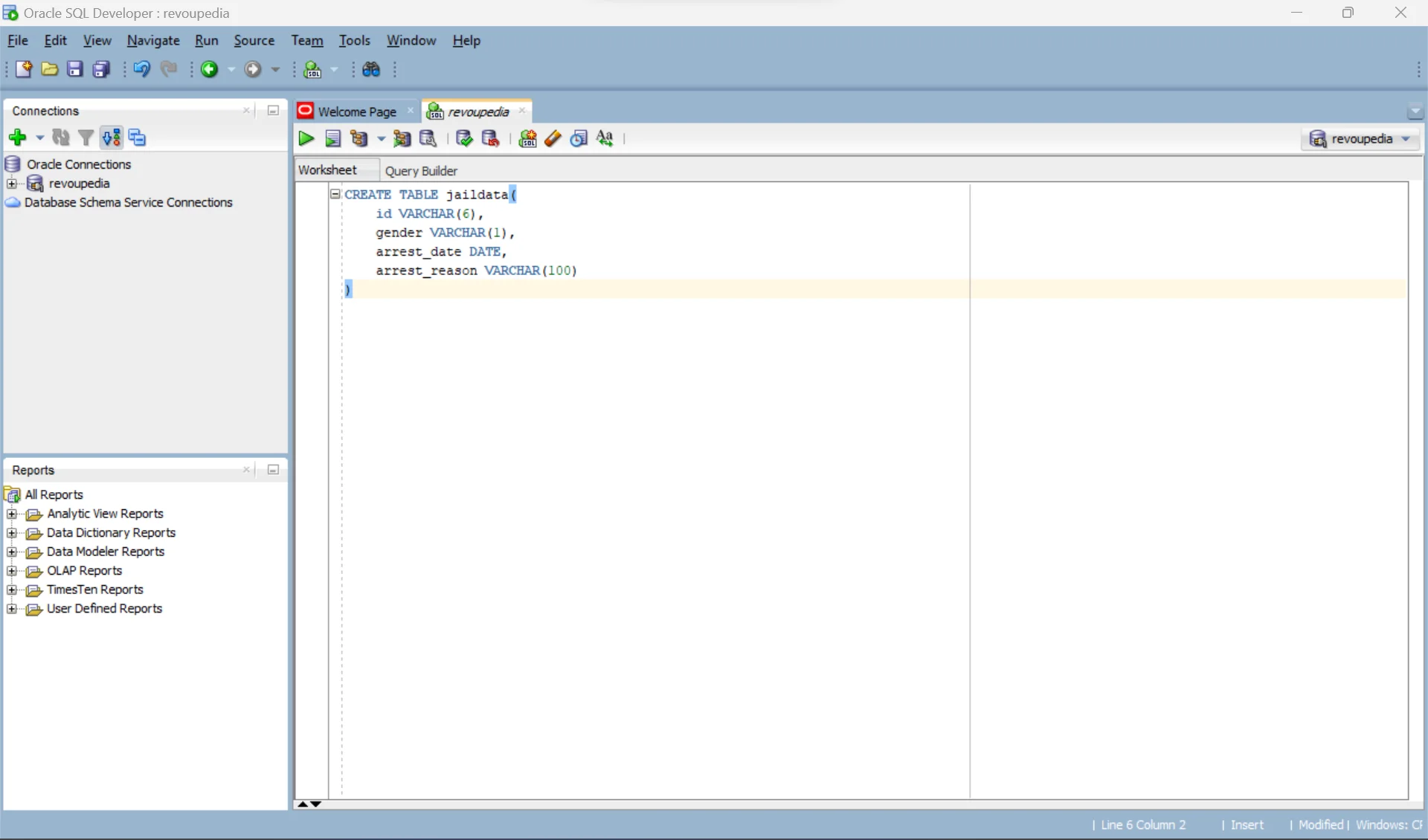Click the Commit icon in worksheet toolbar
The height and width of the screenshot is (840, 1428).
point(464,138)
